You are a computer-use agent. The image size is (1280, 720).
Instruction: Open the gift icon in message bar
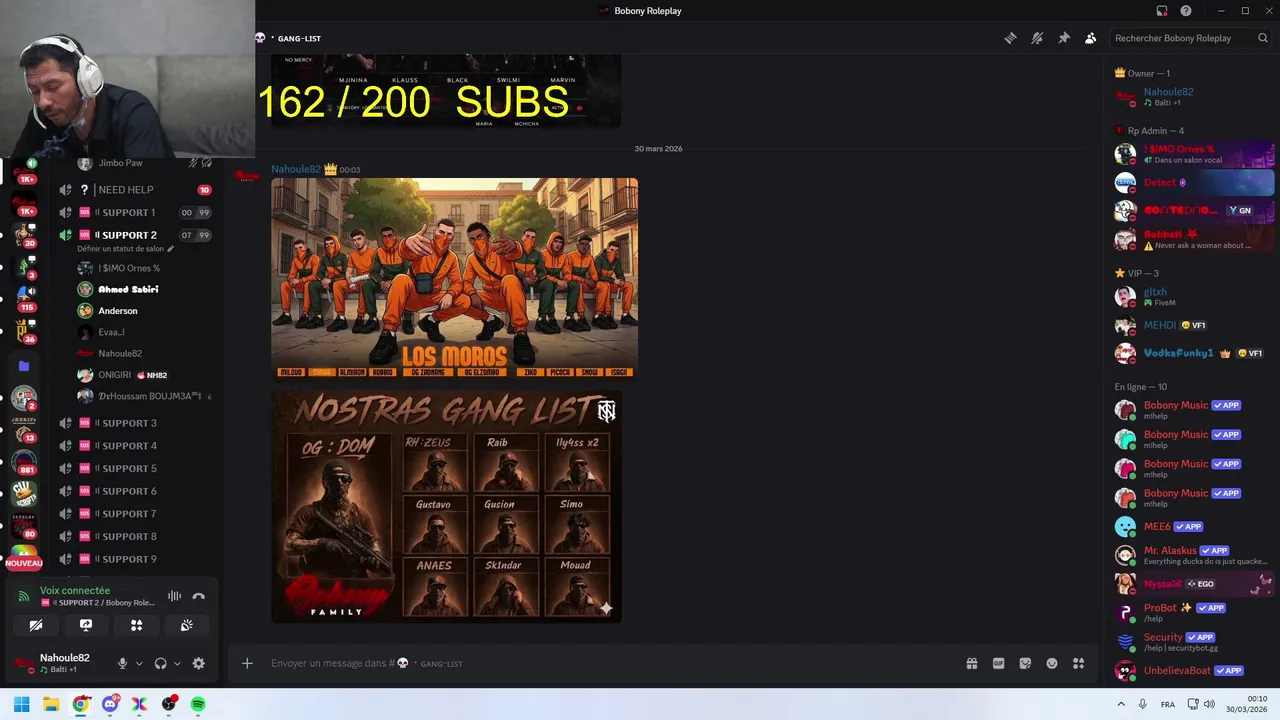971,663
